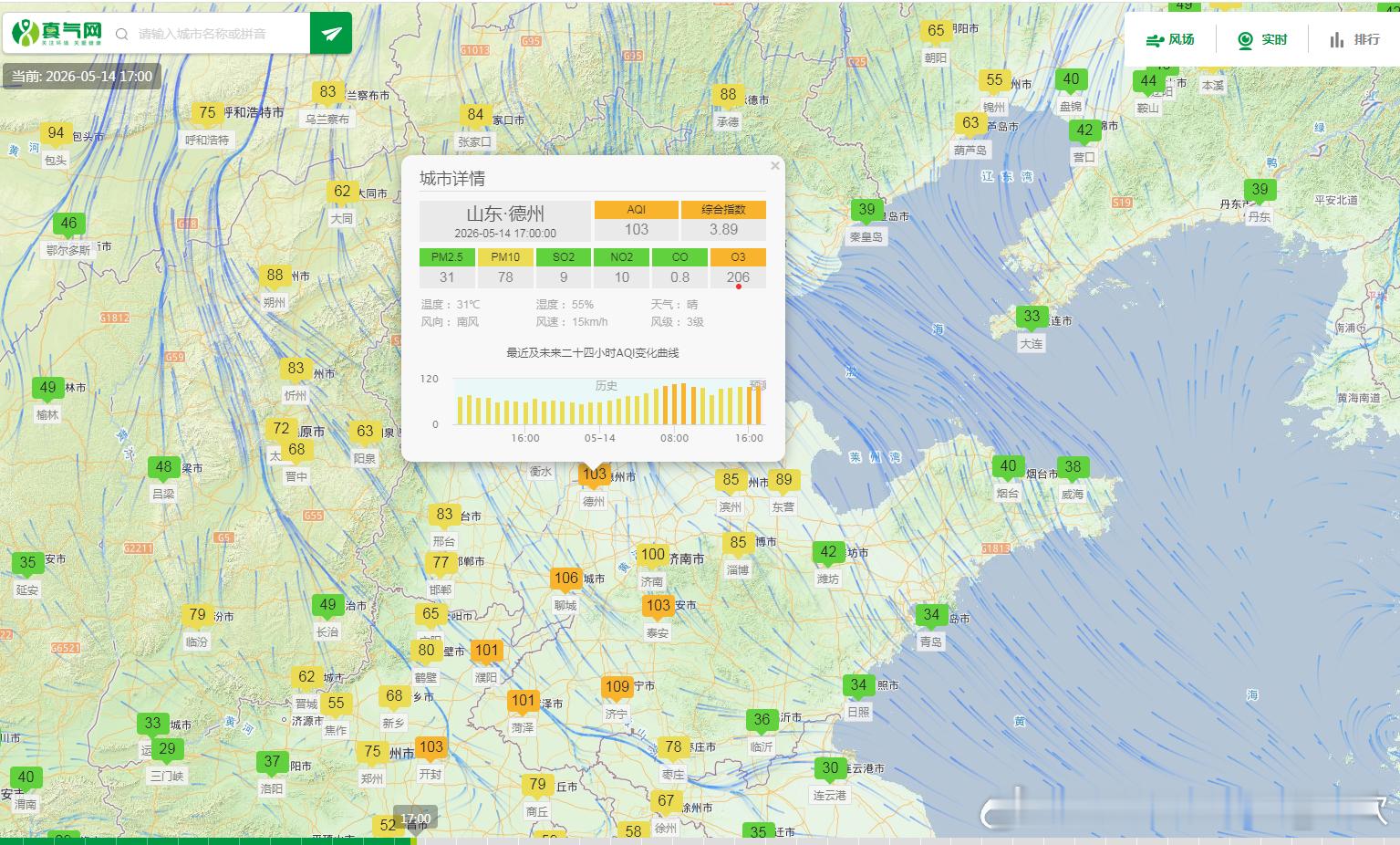The width and height of the screenshot is (1400, 845).
Task: Open the 排行 ranking view
Action: coord(1354,39)
